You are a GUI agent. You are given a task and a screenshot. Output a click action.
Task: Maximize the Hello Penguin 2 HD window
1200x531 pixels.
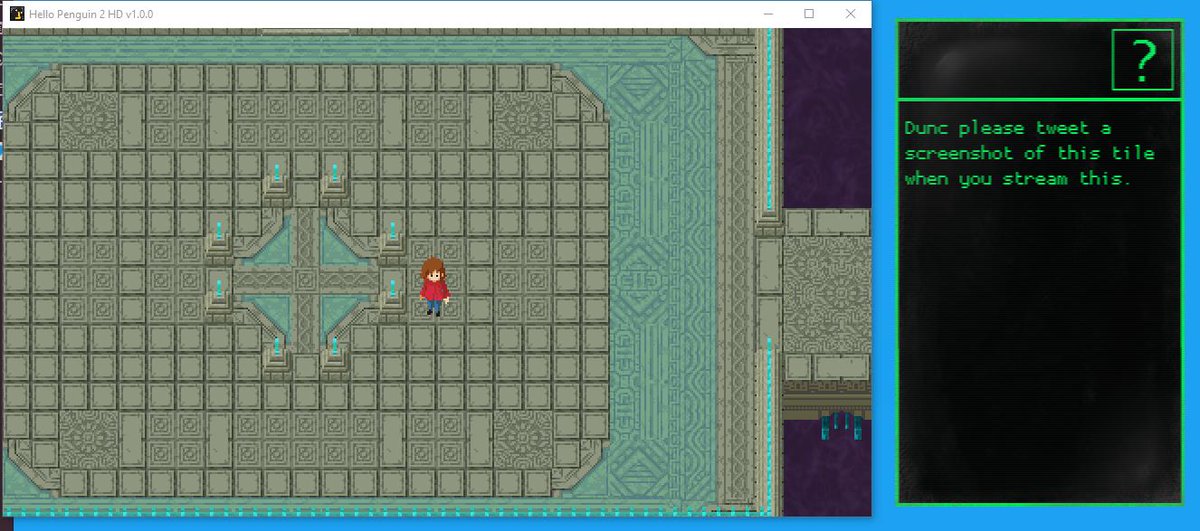click(809, 14)
